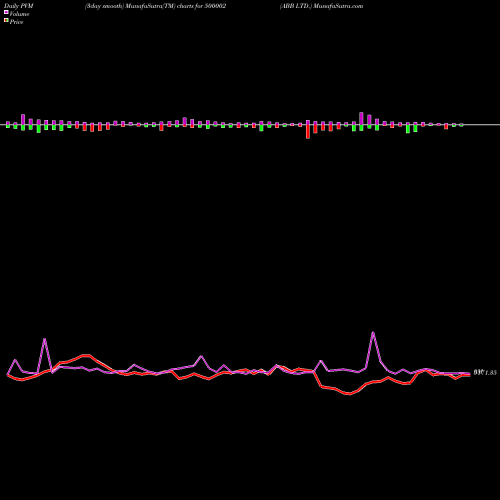500x500 pixels.
Task: Click the end-of-line value label ending '1.85'
Action: pyautogui.click(x=485, y=373)
